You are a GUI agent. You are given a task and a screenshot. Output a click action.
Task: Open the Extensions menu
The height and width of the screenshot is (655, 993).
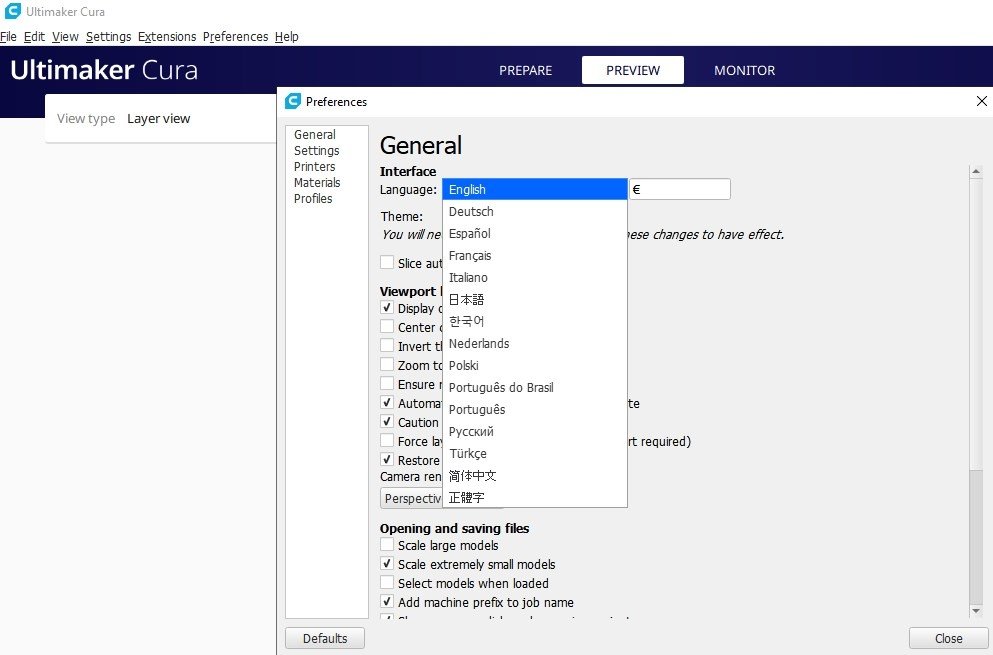[167, 37]
